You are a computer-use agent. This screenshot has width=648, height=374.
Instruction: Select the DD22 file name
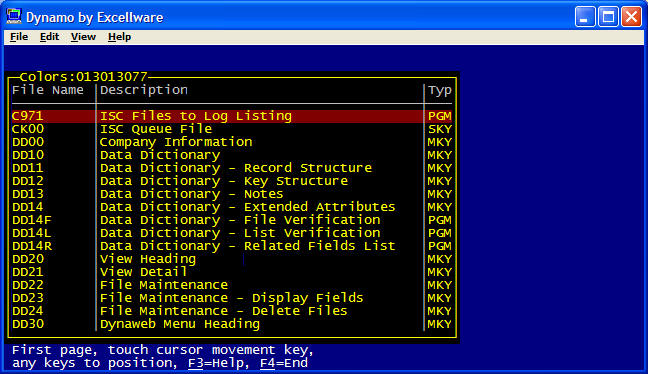coord(28,285)
